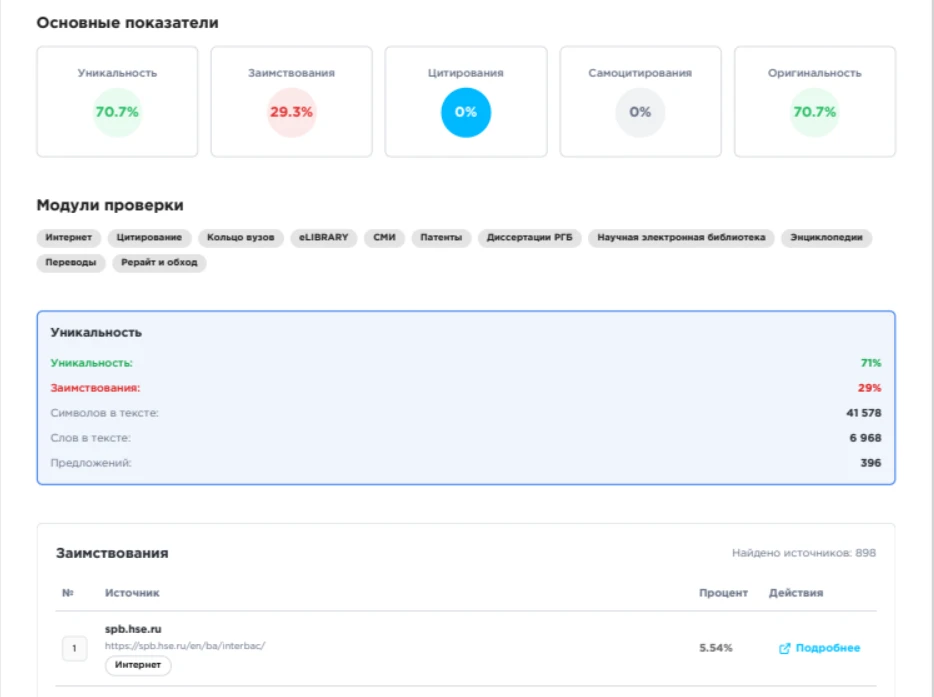Click the Интернет tag under spb.hse.ru
The width and height of the screenshot is (934, 697).
pyautogui.click(x=138, y=665)
